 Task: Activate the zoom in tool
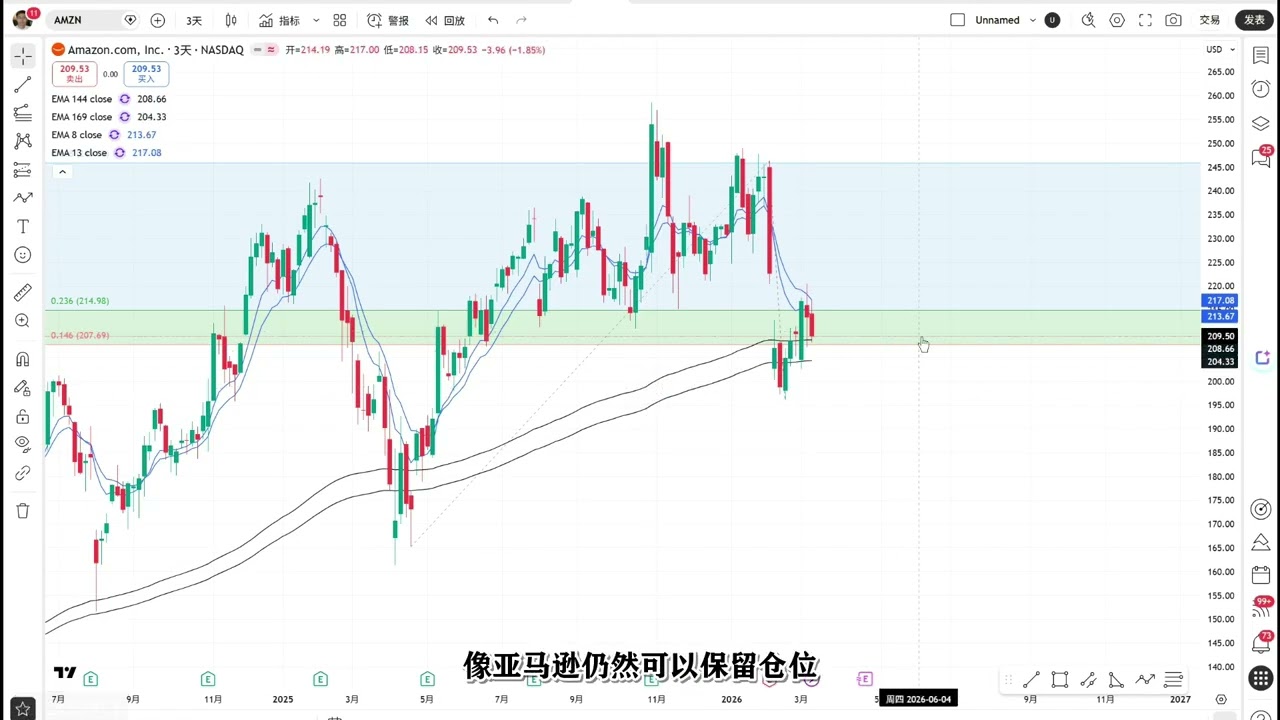click(x=22, y=321)
